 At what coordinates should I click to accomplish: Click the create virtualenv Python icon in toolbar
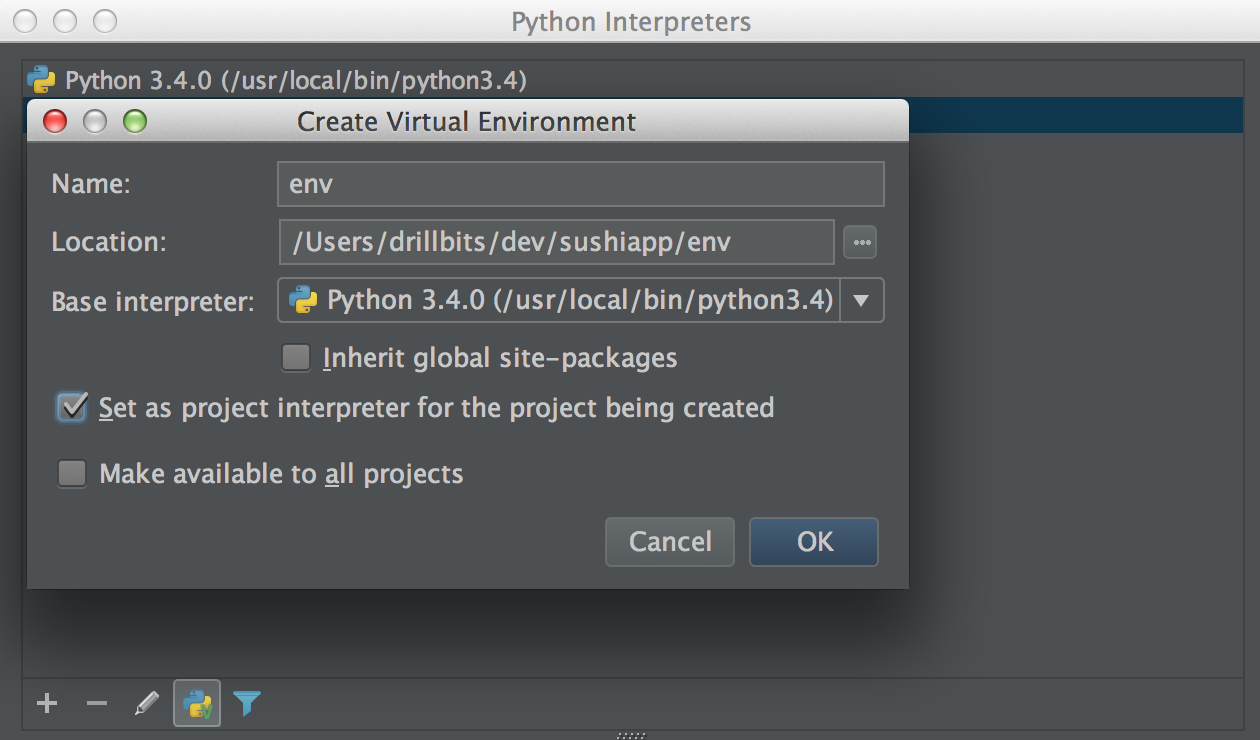(196, 703)
